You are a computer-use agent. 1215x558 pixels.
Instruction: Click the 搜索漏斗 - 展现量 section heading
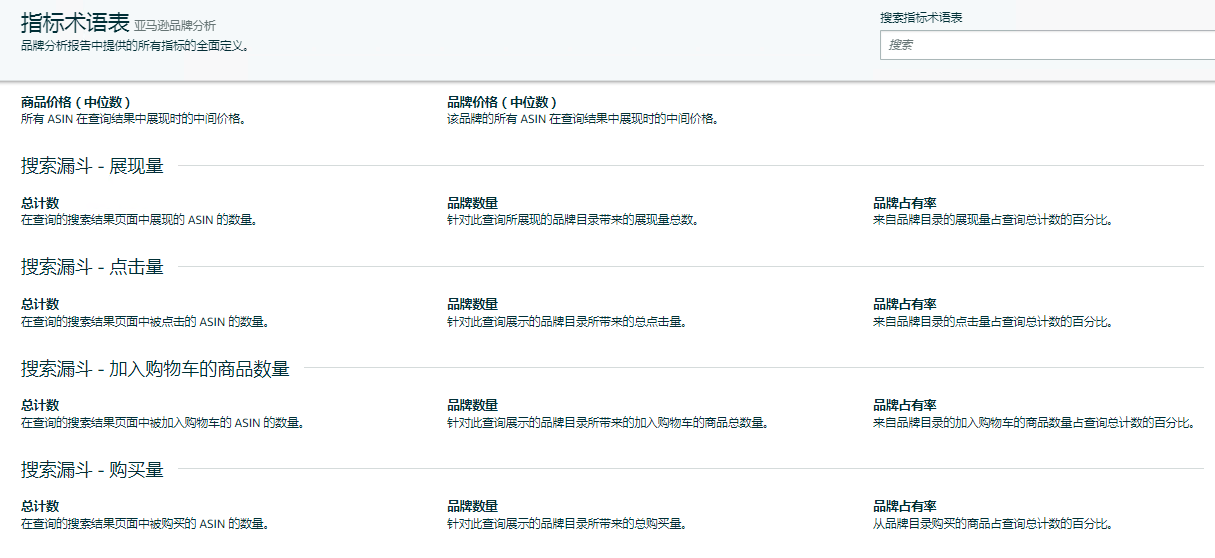(x=92, y=166)
